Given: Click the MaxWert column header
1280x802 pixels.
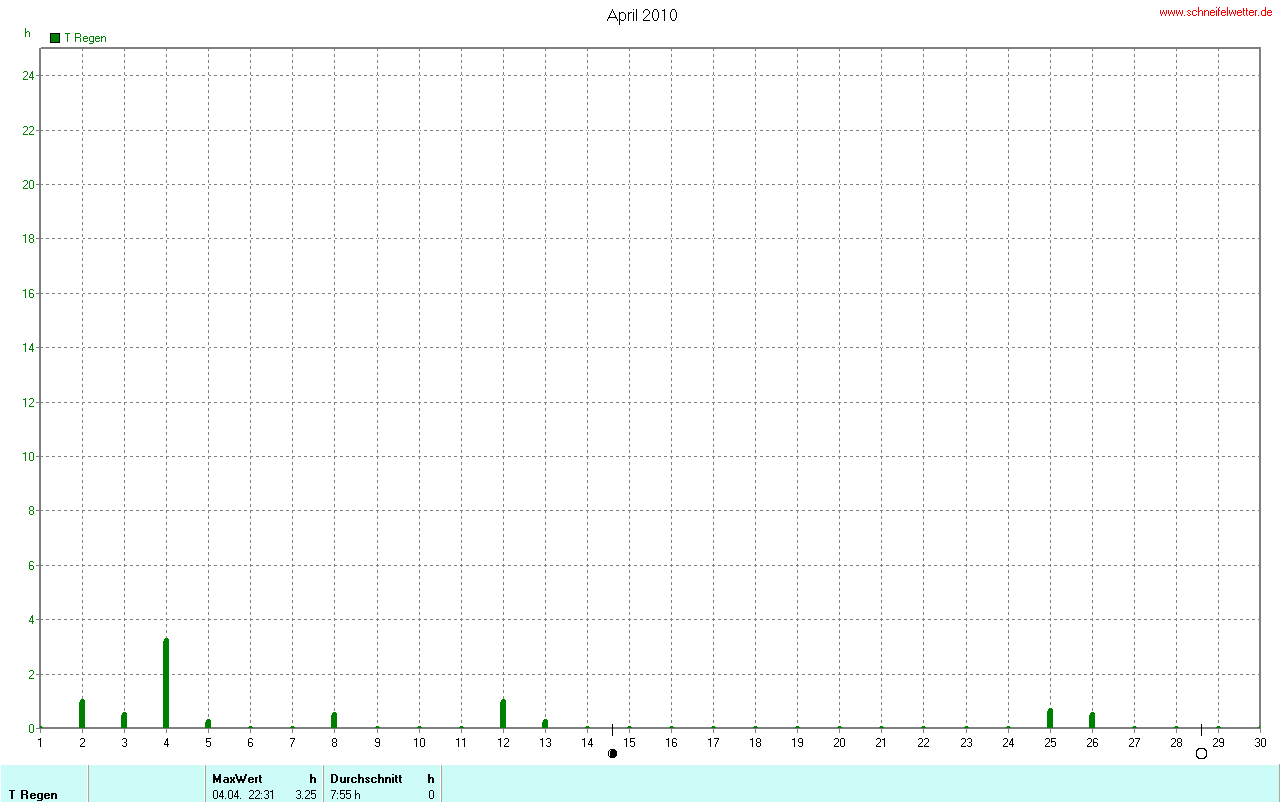Looking at the screenshot, I should 237,778.
